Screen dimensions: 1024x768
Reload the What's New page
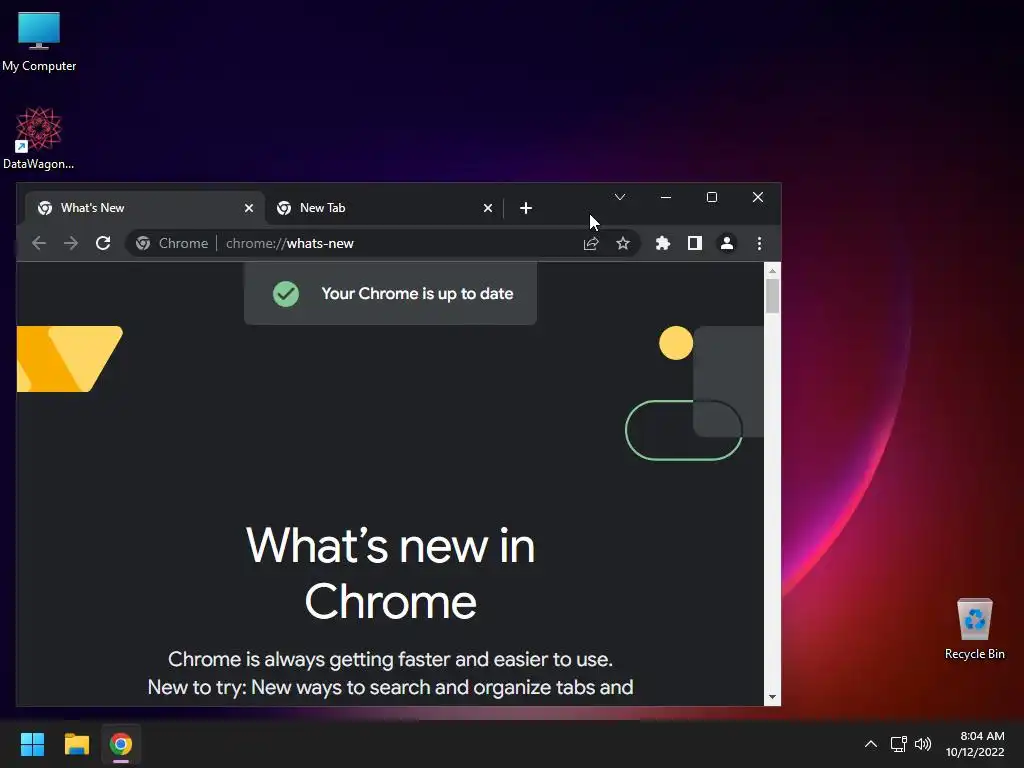(103, 244)
